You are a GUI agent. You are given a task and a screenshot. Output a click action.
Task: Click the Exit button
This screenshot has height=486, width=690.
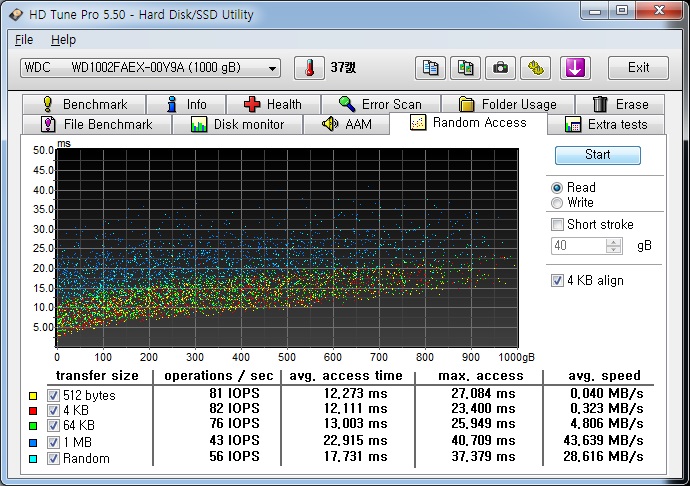638,68
